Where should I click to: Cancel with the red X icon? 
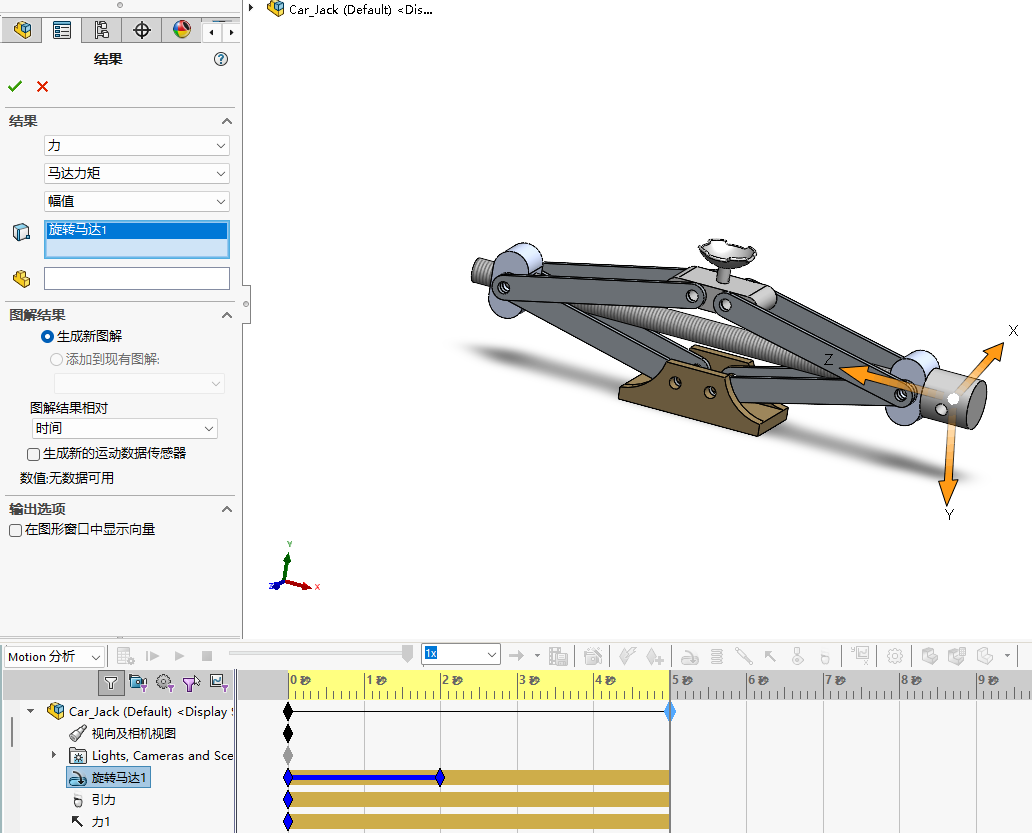[42, 87]
